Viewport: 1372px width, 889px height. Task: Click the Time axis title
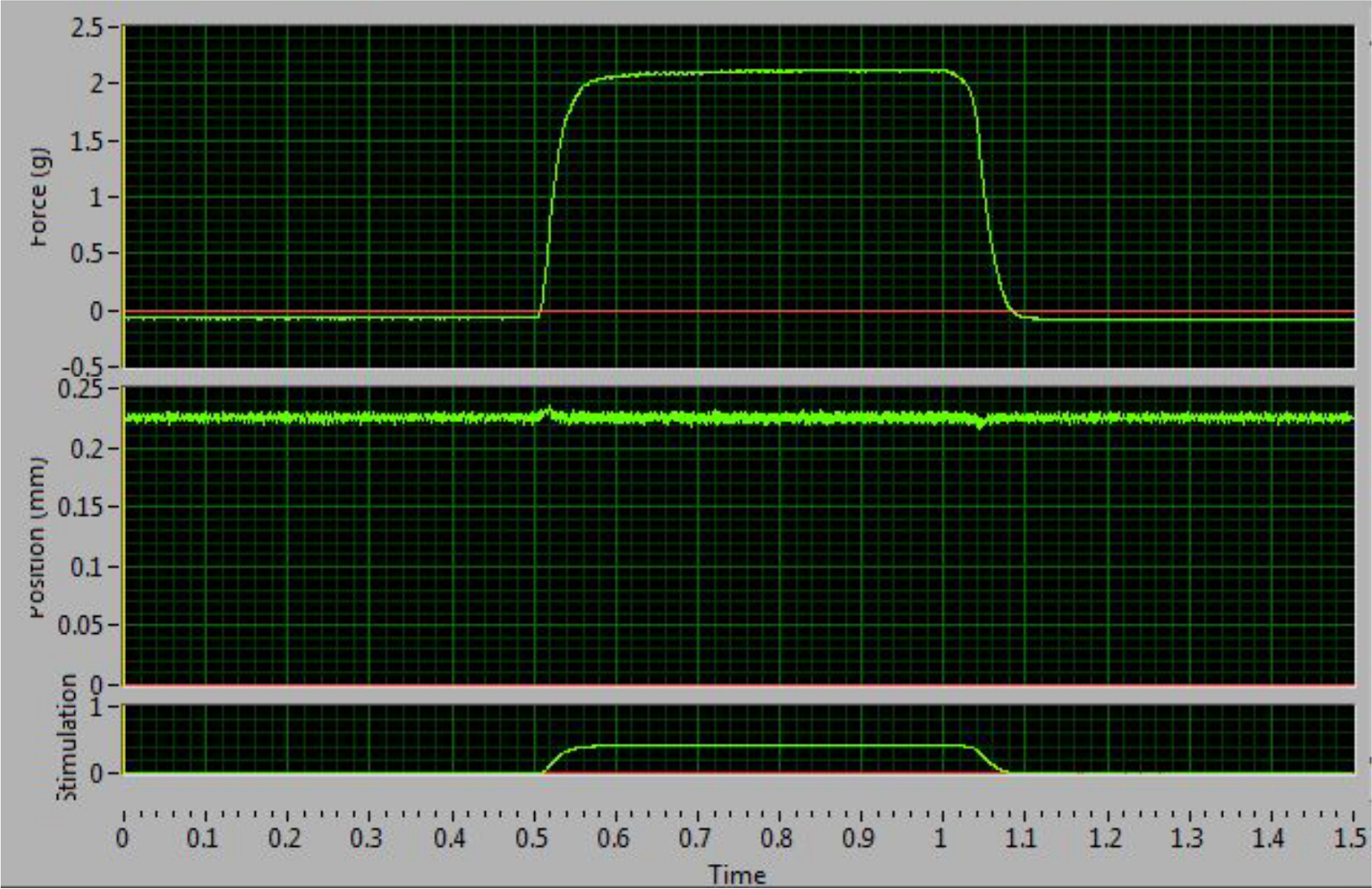point(737,874)
